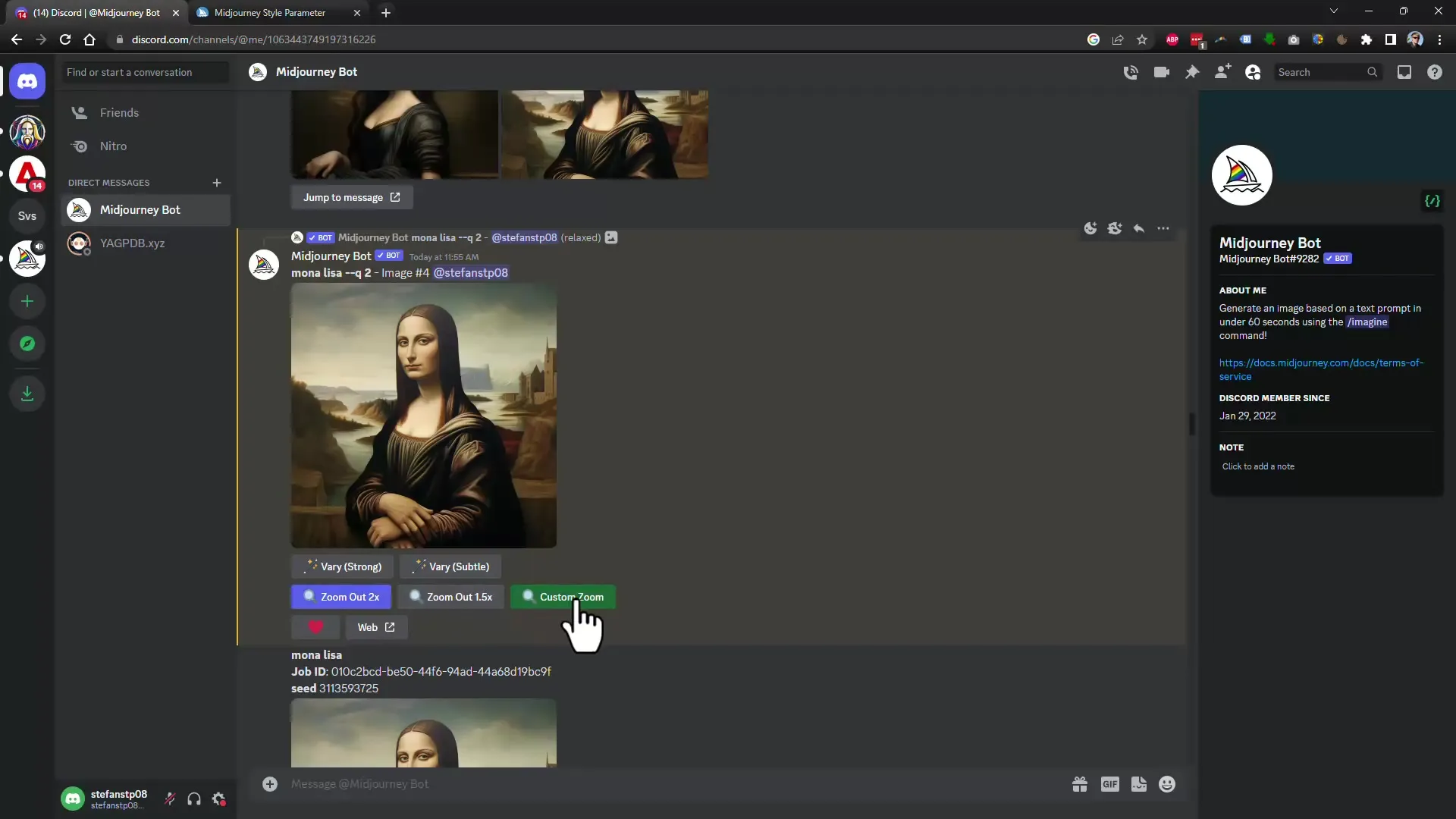Start a voice call

pos(1131,72)
